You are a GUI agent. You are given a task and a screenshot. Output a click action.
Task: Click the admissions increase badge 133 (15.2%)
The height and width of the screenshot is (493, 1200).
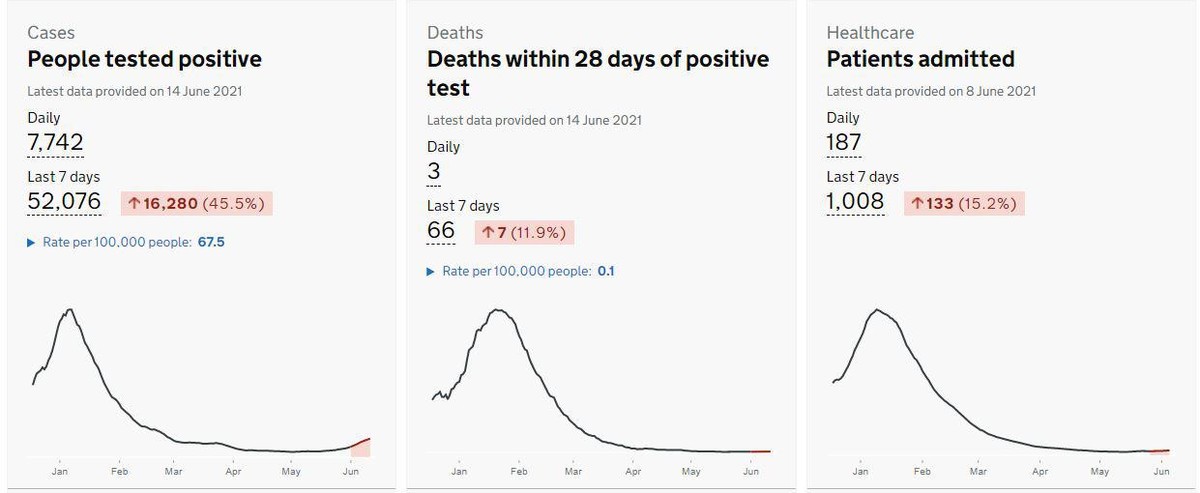pyautogui.click(x=965, y=203)
